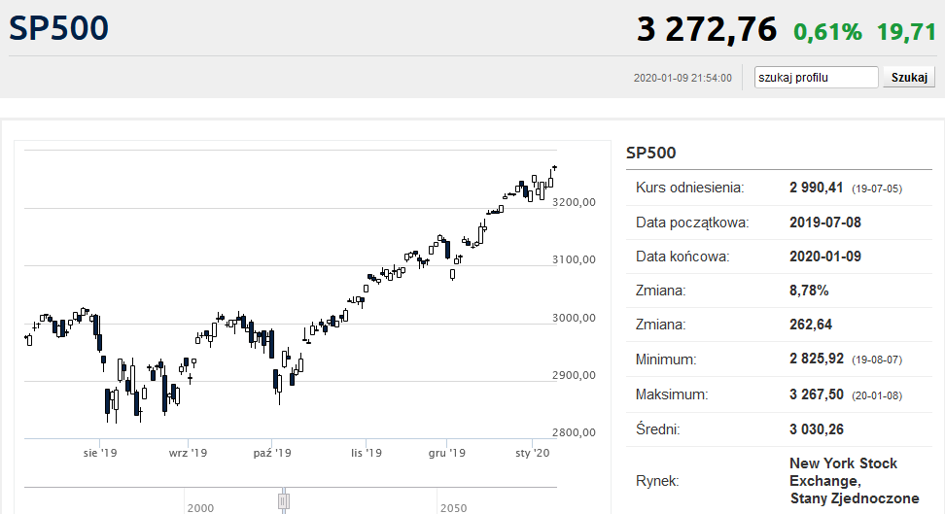Click the Maksimum value 3 267,50
Image resolution: width=945 pixels, height=514 pixels.
point(816,395)
